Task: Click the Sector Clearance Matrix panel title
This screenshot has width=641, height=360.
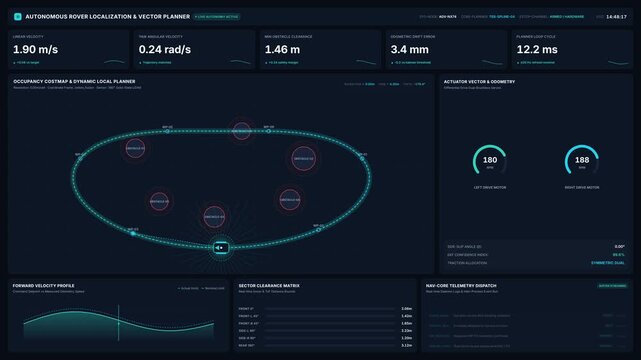Action: (x=269, y=286)
